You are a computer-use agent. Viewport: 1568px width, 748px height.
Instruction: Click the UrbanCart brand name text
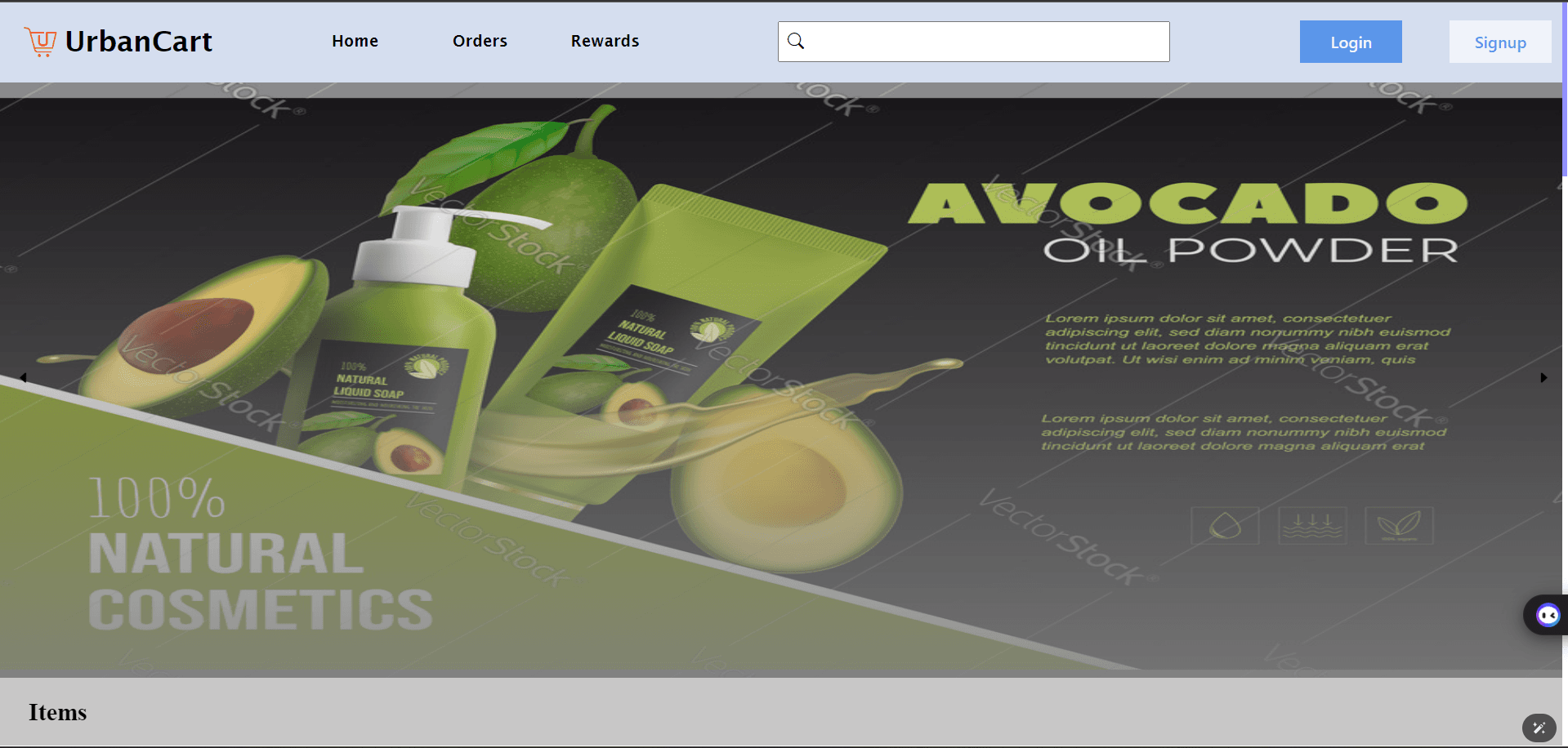pos(138,42)
